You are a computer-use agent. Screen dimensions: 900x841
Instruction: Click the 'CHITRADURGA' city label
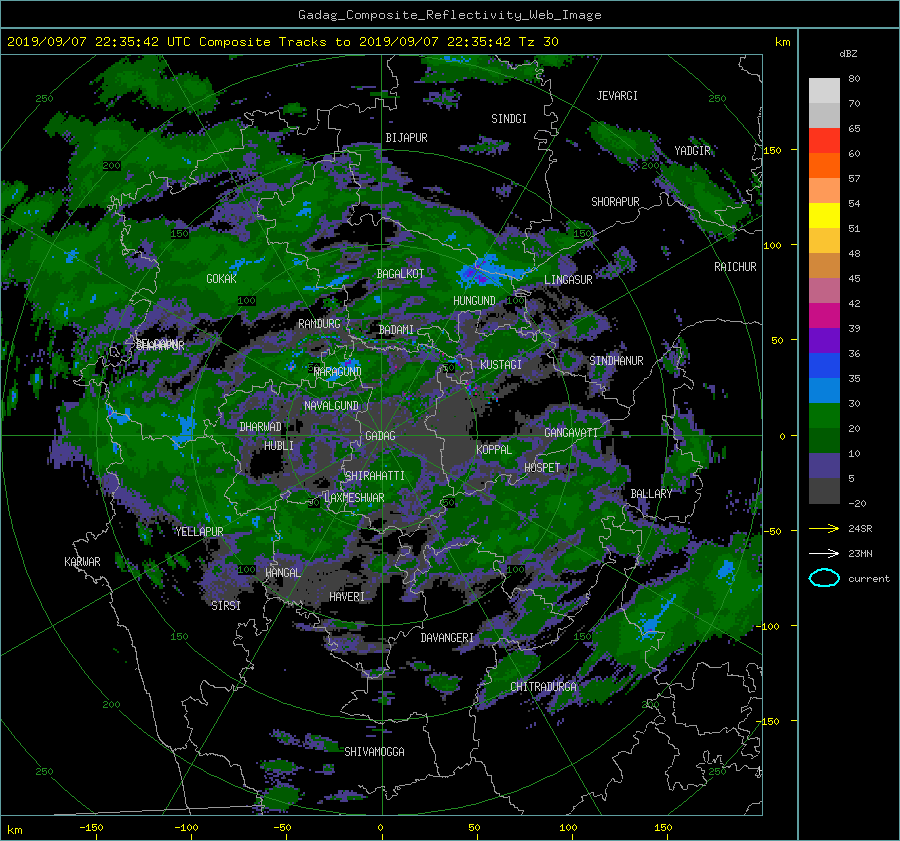point(543,687)
